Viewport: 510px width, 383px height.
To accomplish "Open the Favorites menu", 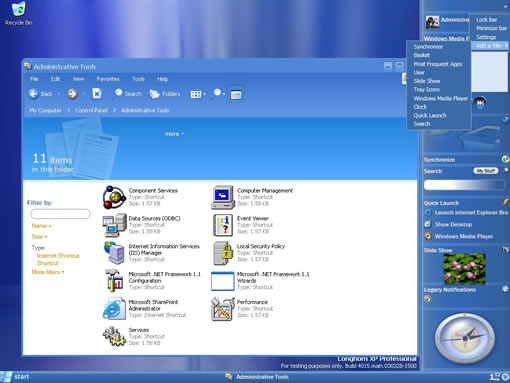I will [108, 79].
